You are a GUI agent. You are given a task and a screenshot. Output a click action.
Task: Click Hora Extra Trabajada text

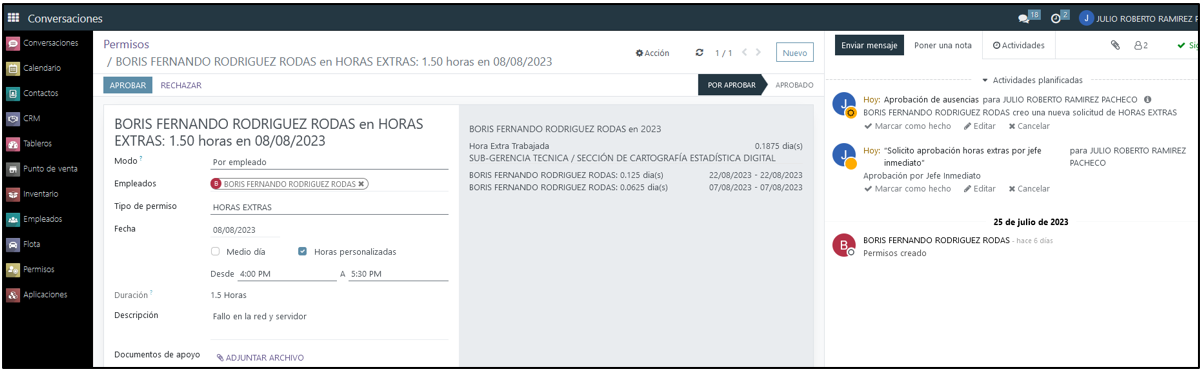click(x=509, y=146)
